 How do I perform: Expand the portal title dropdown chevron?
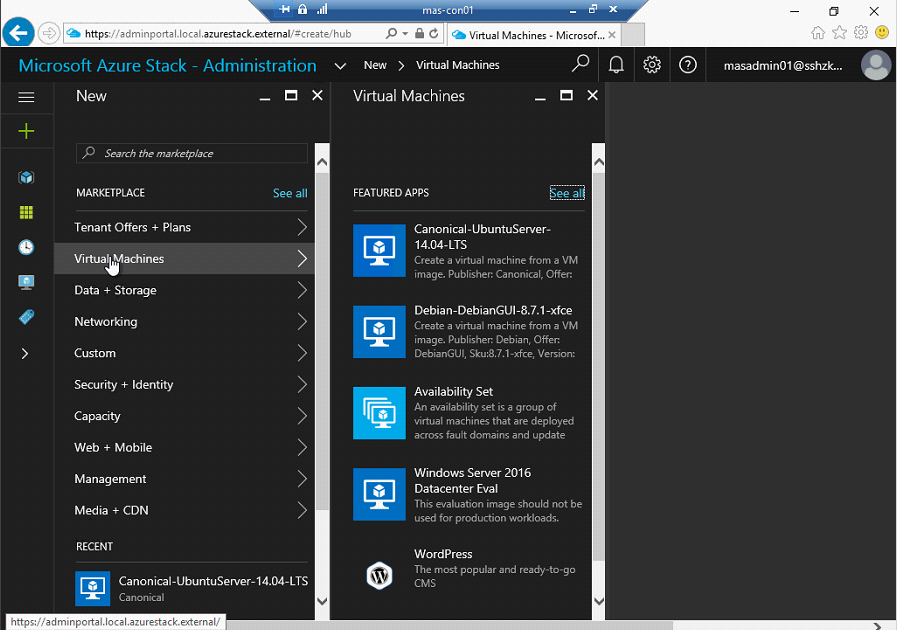coord(340,66)
